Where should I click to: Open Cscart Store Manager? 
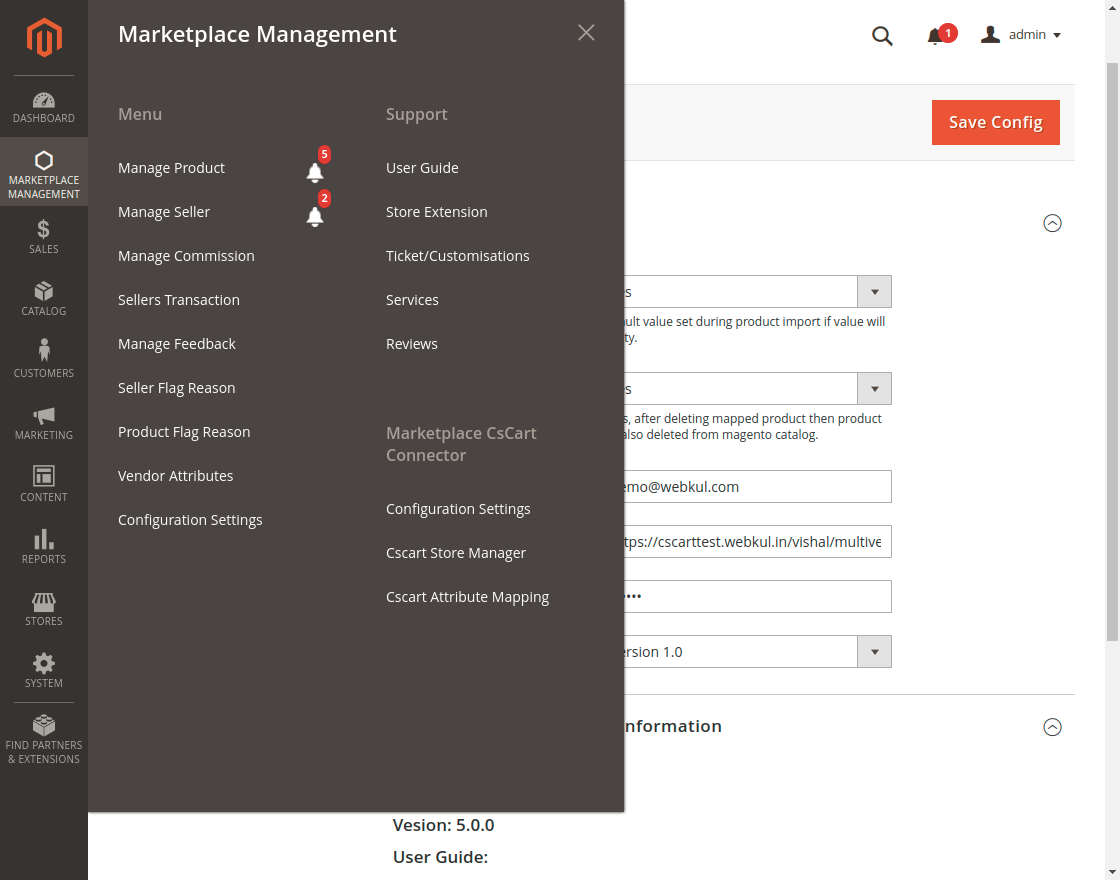click(456, 553)
